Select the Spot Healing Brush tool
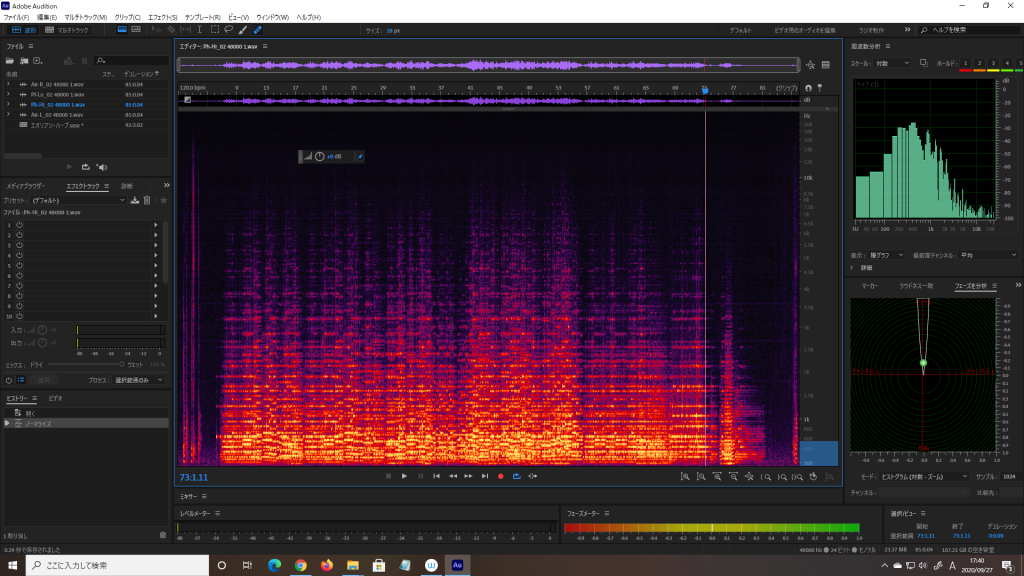 pyautogui.click(x=257, y=30)
